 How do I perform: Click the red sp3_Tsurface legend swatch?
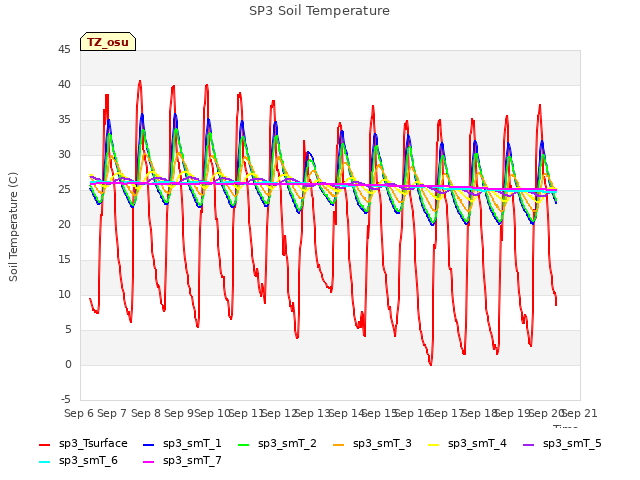tap(44, 444)
